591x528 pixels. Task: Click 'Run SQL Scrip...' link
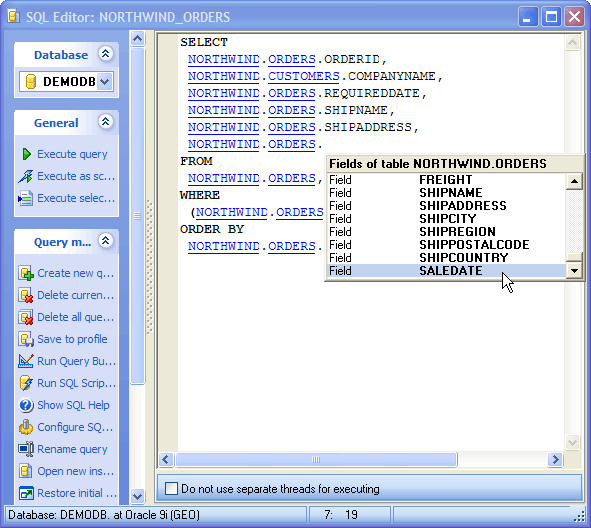(77, 383)
